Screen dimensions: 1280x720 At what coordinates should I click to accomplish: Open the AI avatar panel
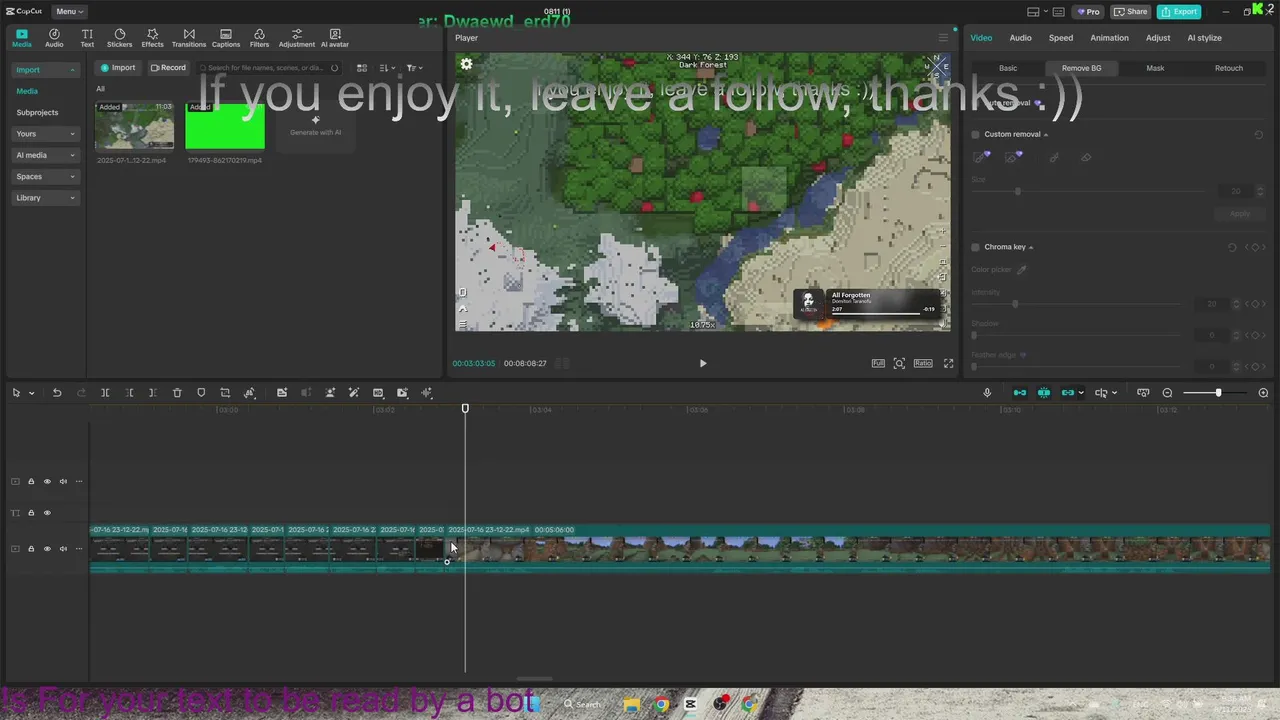[x=335, y=38]
